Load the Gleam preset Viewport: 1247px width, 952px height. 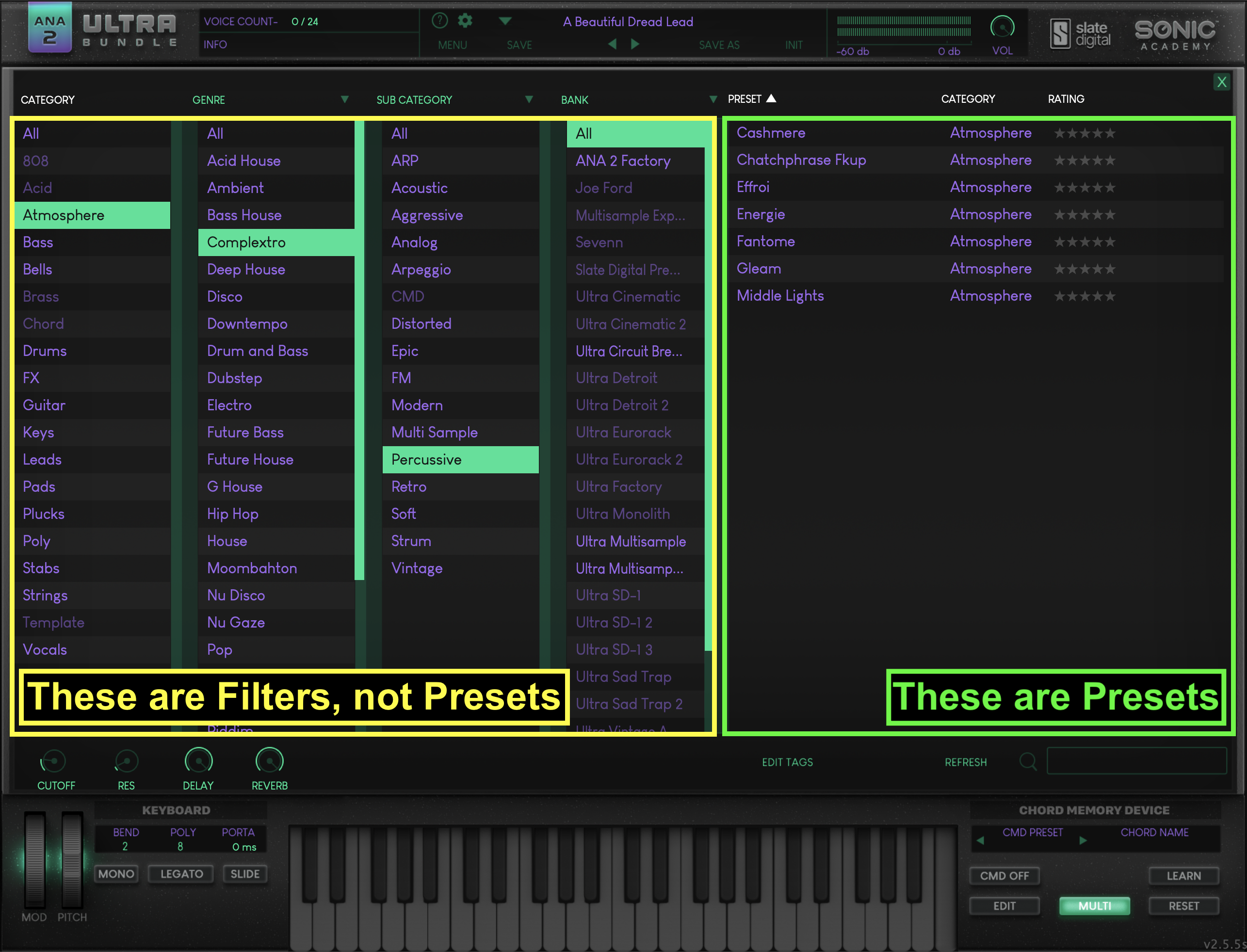(759, 269)
